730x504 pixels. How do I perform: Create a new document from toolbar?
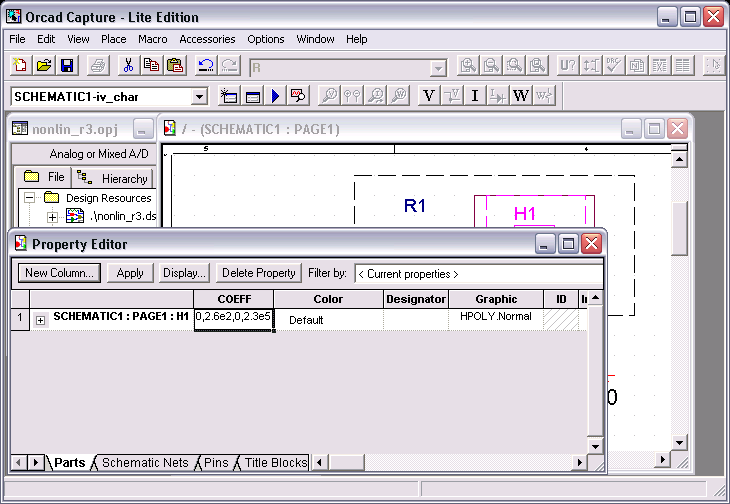pyautogui.click(x=20, y=66)
